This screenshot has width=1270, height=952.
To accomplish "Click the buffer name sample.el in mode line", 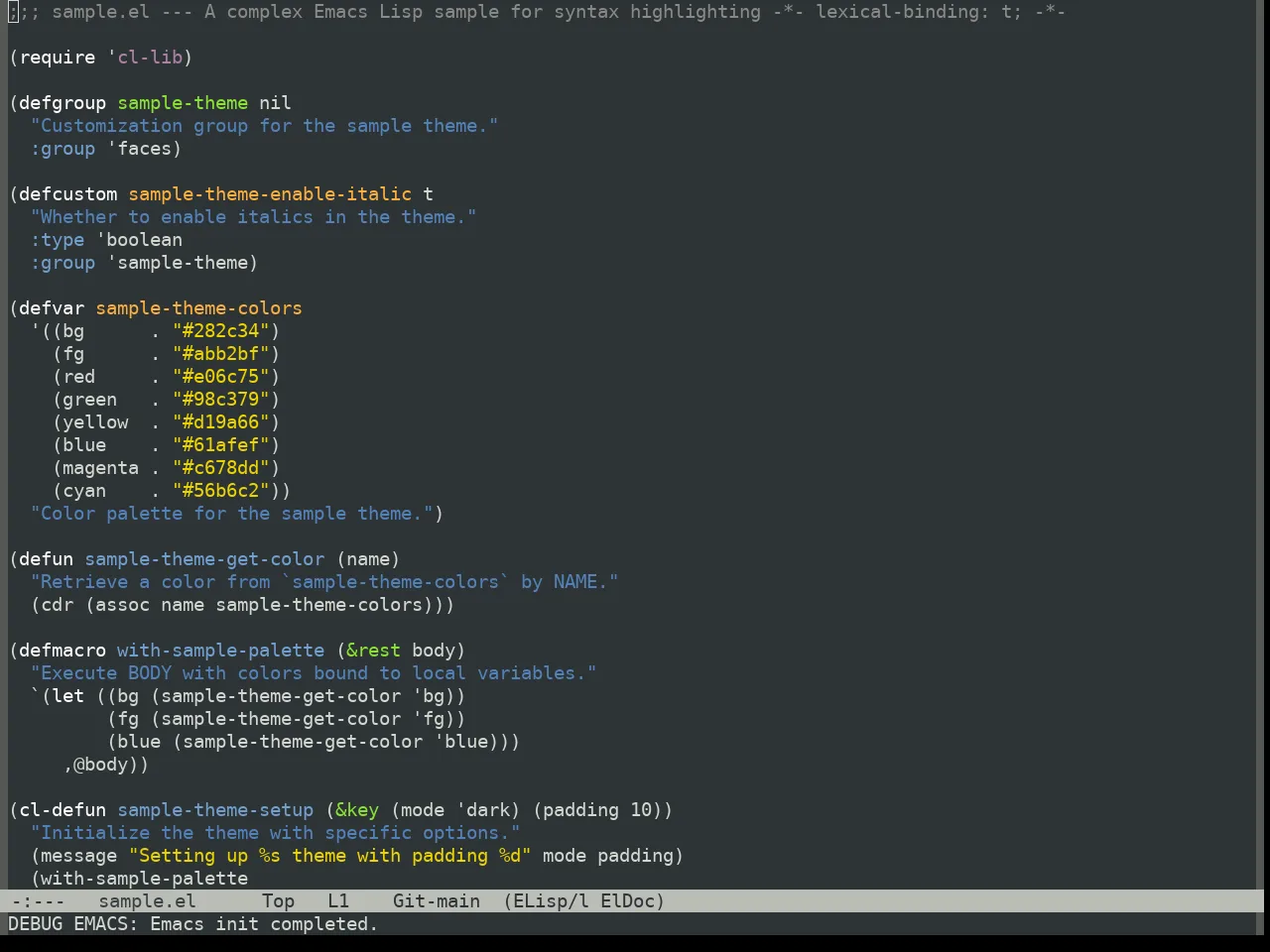I will point(147,901).
